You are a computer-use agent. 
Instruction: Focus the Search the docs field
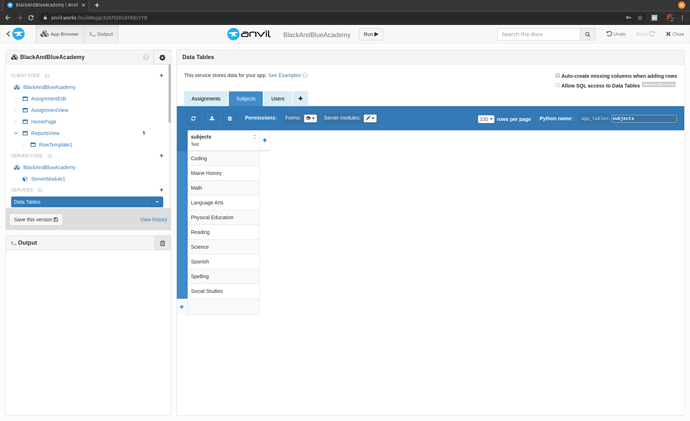tap(539, 34)
